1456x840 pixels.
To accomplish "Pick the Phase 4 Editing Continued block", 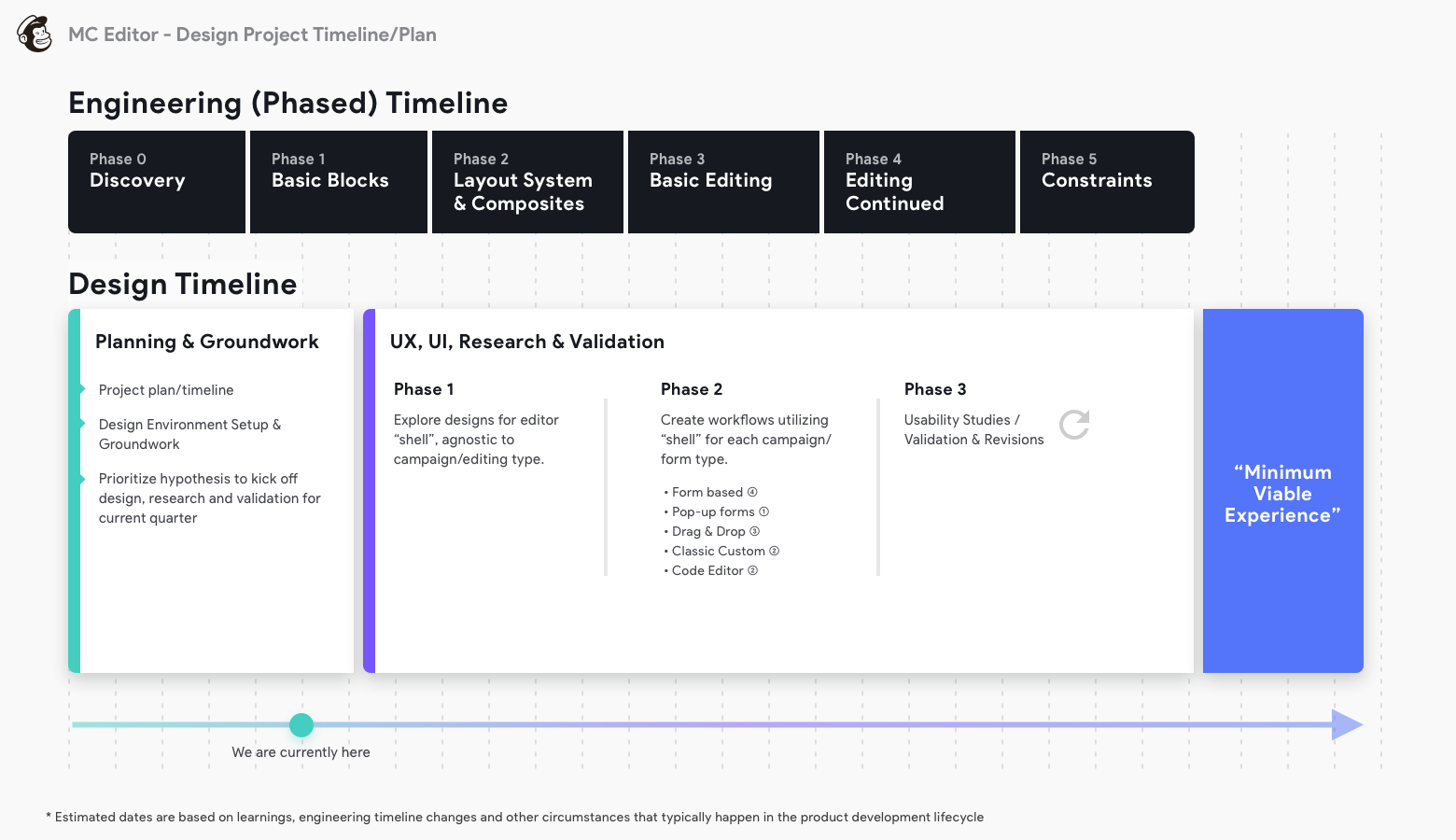I will point(919,182).
